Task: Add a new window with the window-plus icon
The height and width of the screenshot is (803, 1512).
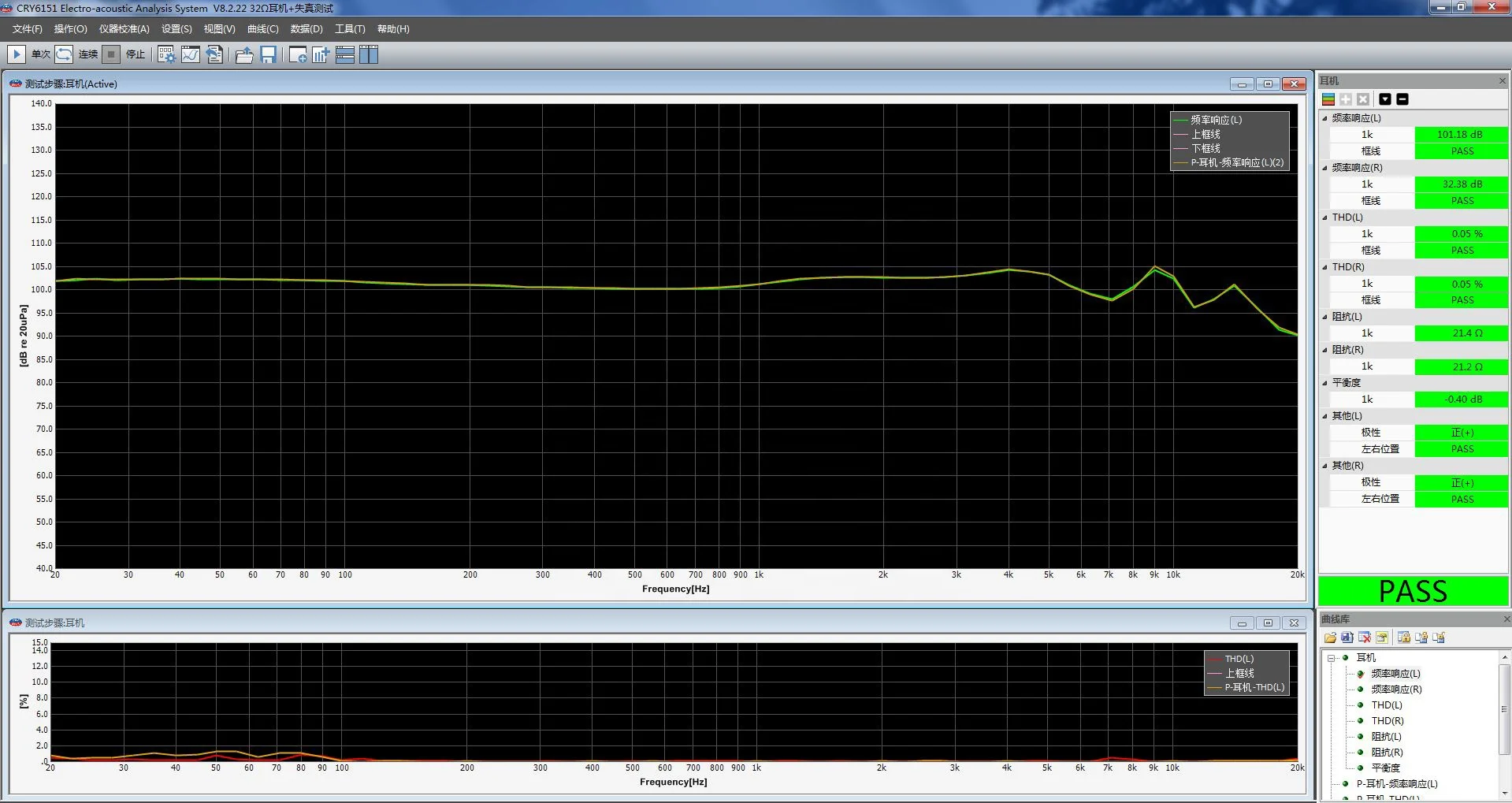Action: (x=298, y=54)
